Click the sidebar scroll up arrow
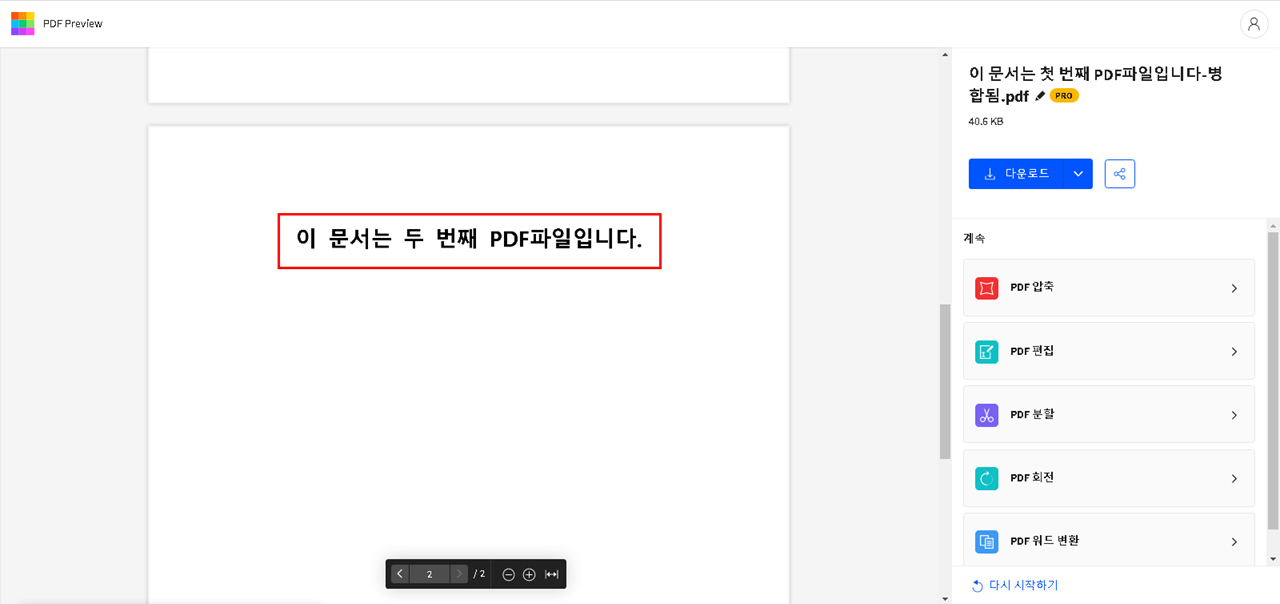The height and width of the screenshot is (604, 1280). (x=1273, y=225)
